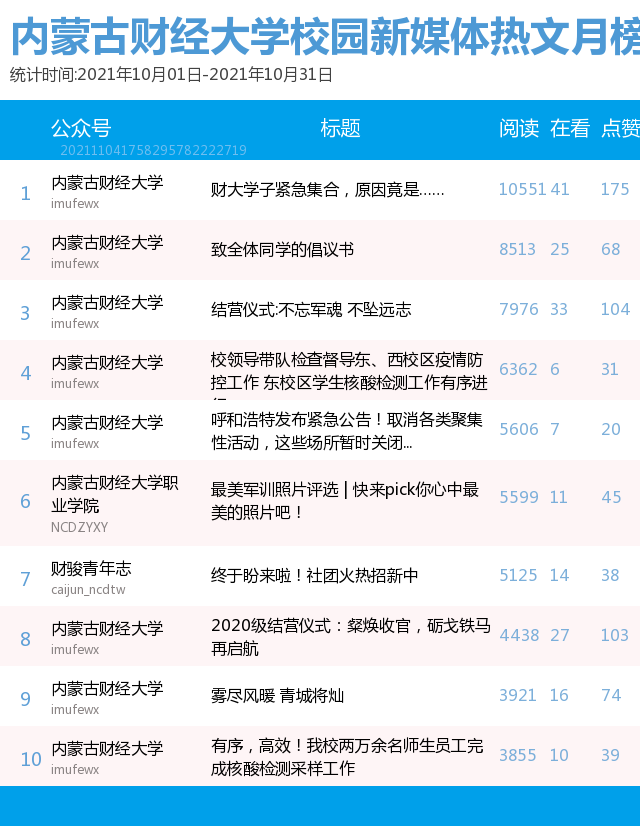Click title 财大学子紧急集合，原因竟是……
This screenshot has width=640, height=826.
(328, 189)
